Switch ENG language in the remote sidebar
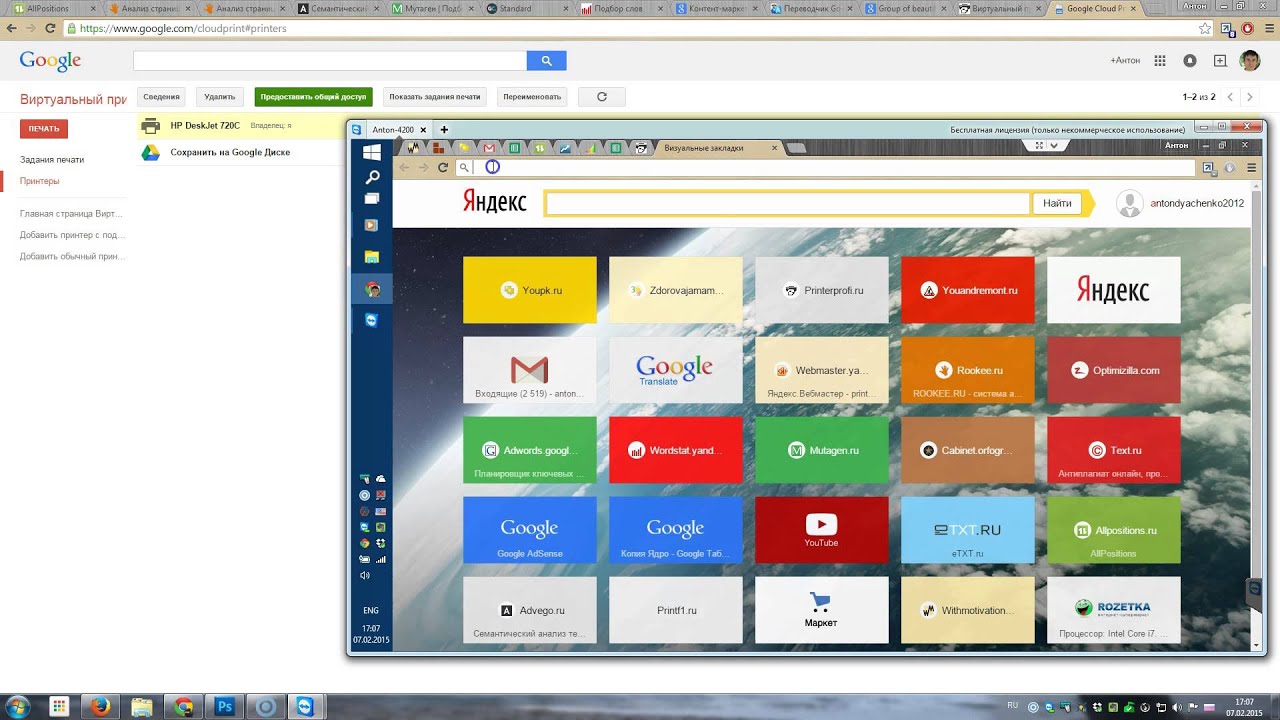Viewport: 1280px width, 720px height. pyautogui.click(x=371, y=610)
